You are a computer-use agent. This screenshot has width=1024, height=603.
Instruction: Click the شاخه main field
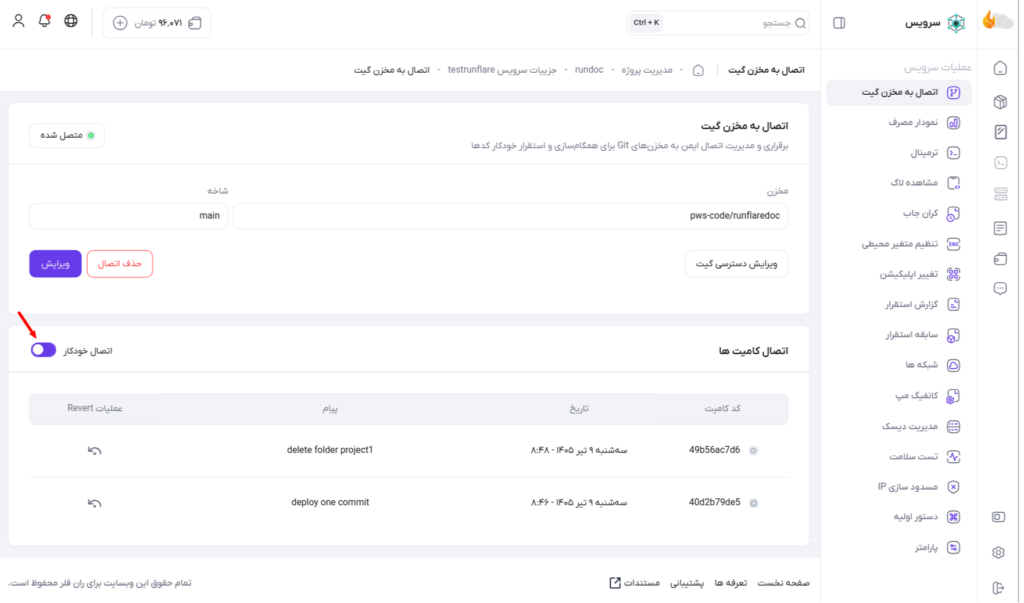(129, 216)
